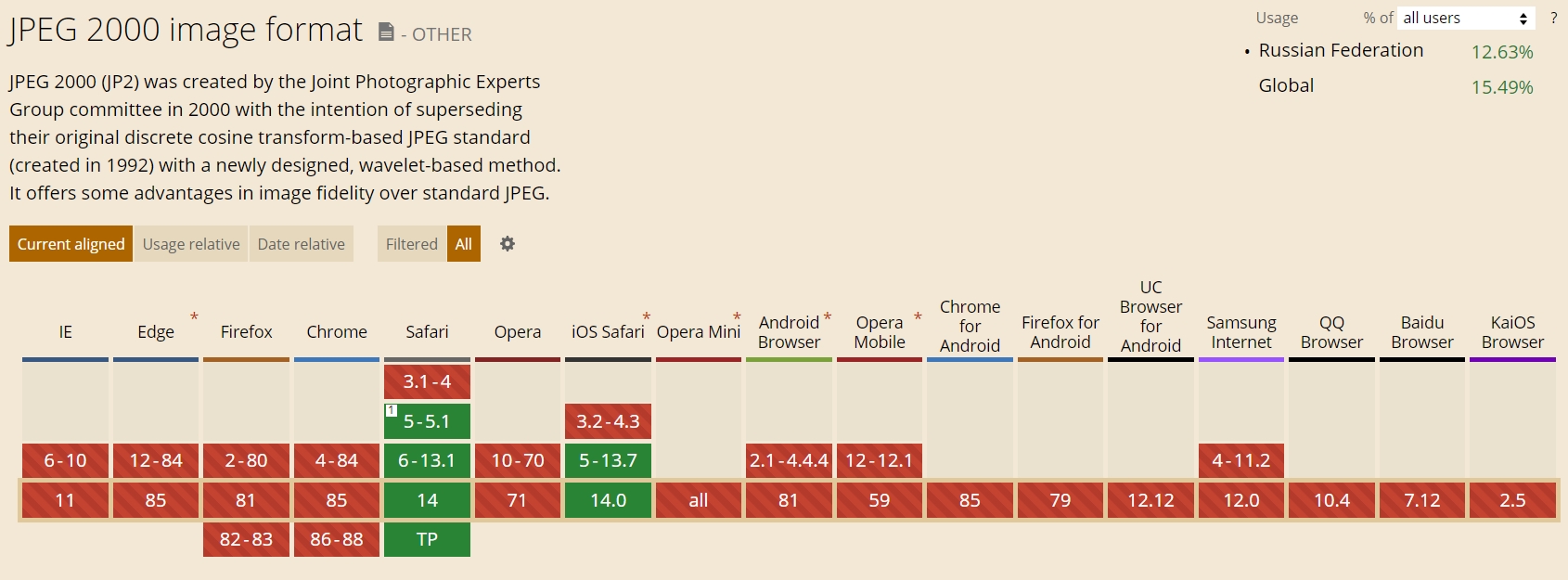This screenshot has height=580, width=1568.
Task: Expand Chrome 4-84 version range
Action: click(x=337, y=460)
